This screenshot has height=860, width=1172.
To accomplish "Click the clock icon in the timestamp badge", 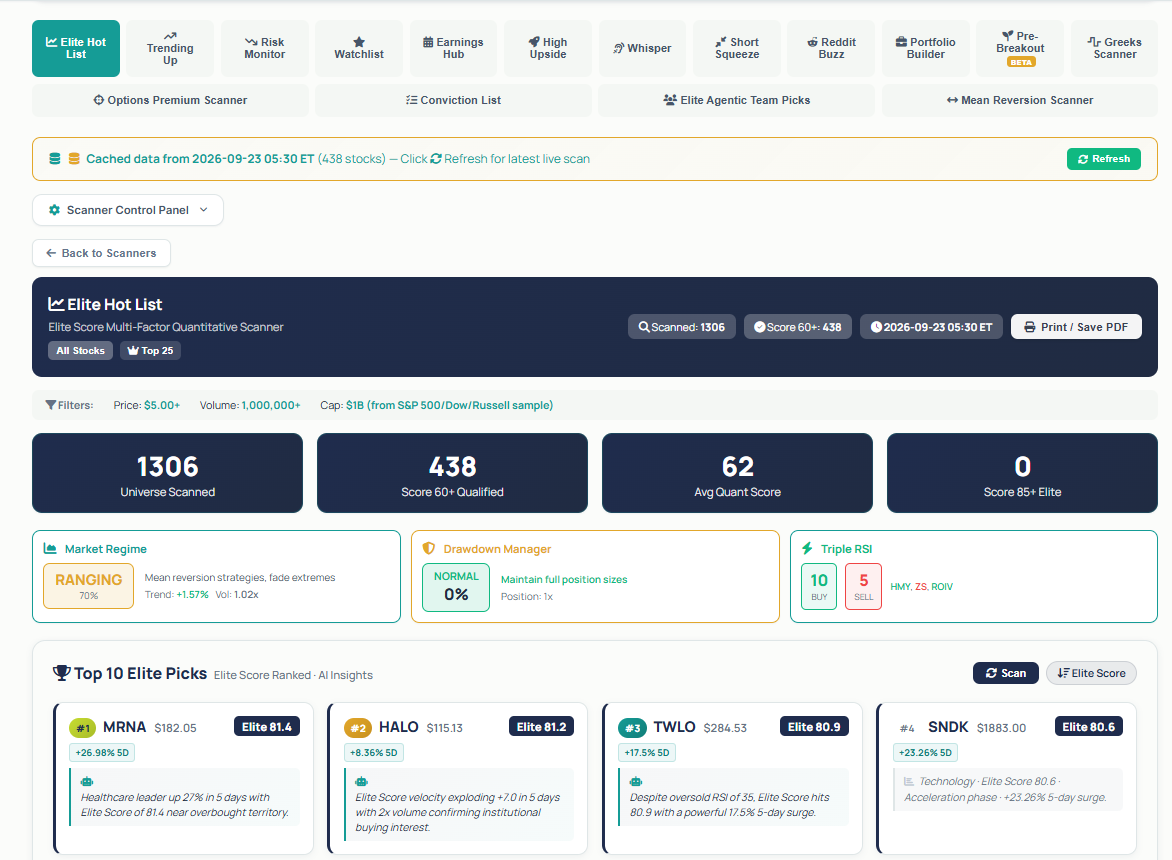I will [x=876, y=327].
